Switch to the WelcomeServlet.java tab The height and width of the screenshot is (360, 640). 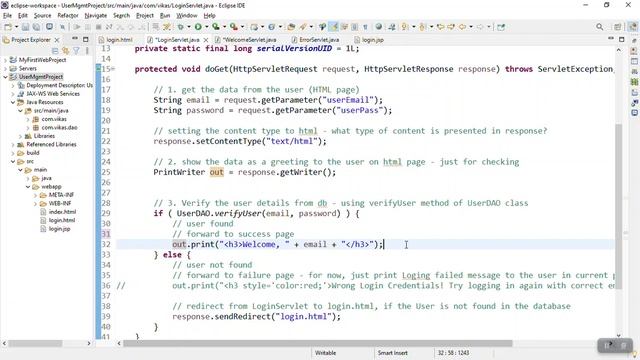(246, 40)
